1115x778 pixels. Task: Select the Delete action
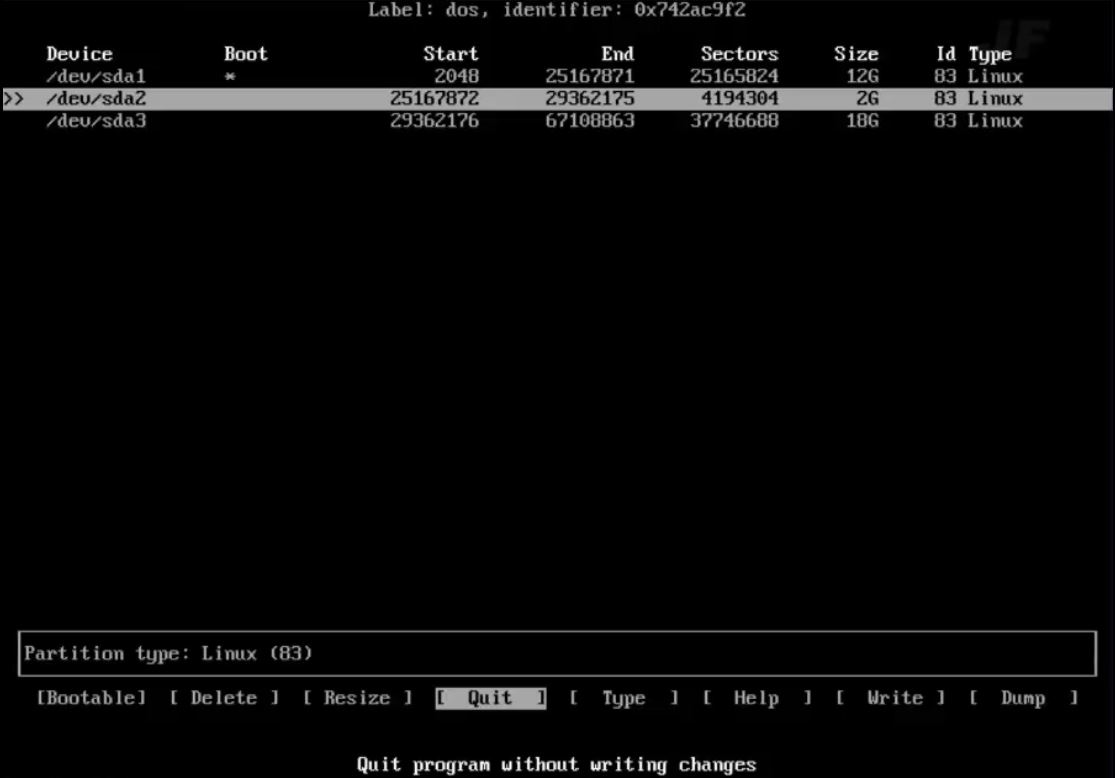point(224,698)
